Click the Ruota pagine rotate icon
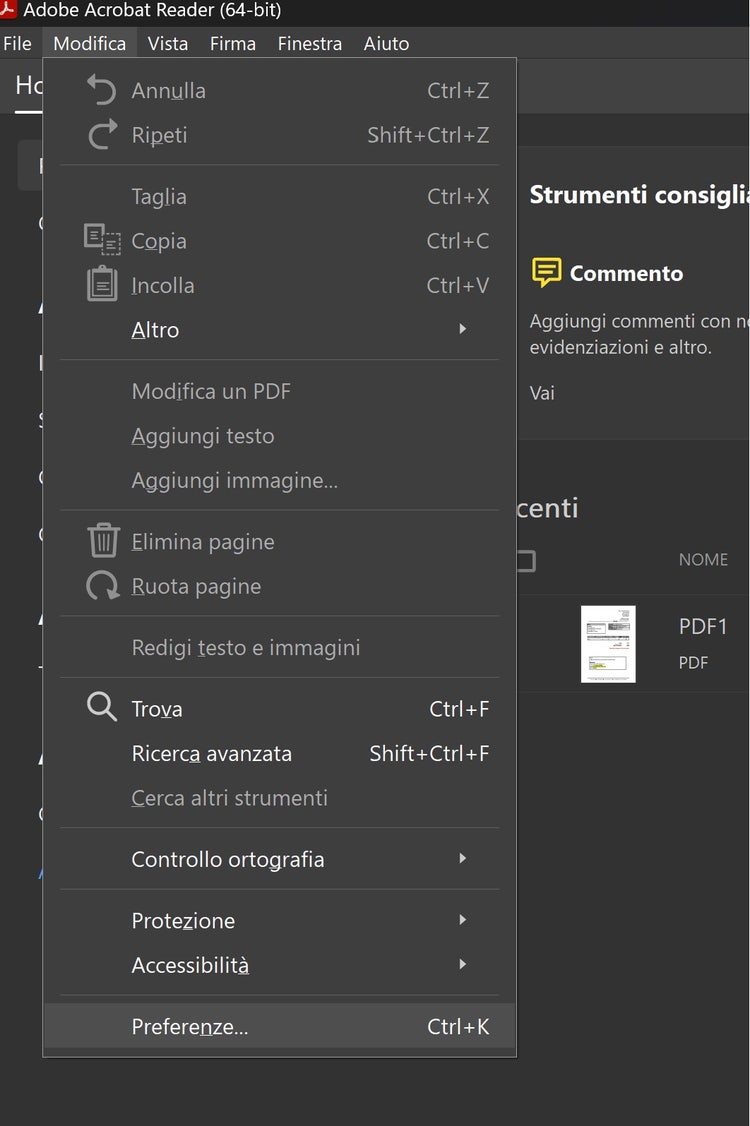The width and height of the screenshot is (750, 1126). point(102,586)
